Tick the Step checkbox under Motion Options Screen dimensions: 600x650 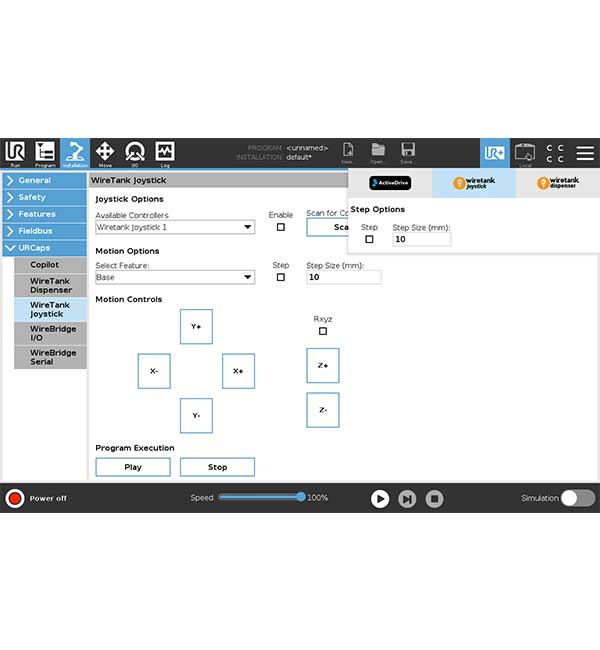[281, 277]
